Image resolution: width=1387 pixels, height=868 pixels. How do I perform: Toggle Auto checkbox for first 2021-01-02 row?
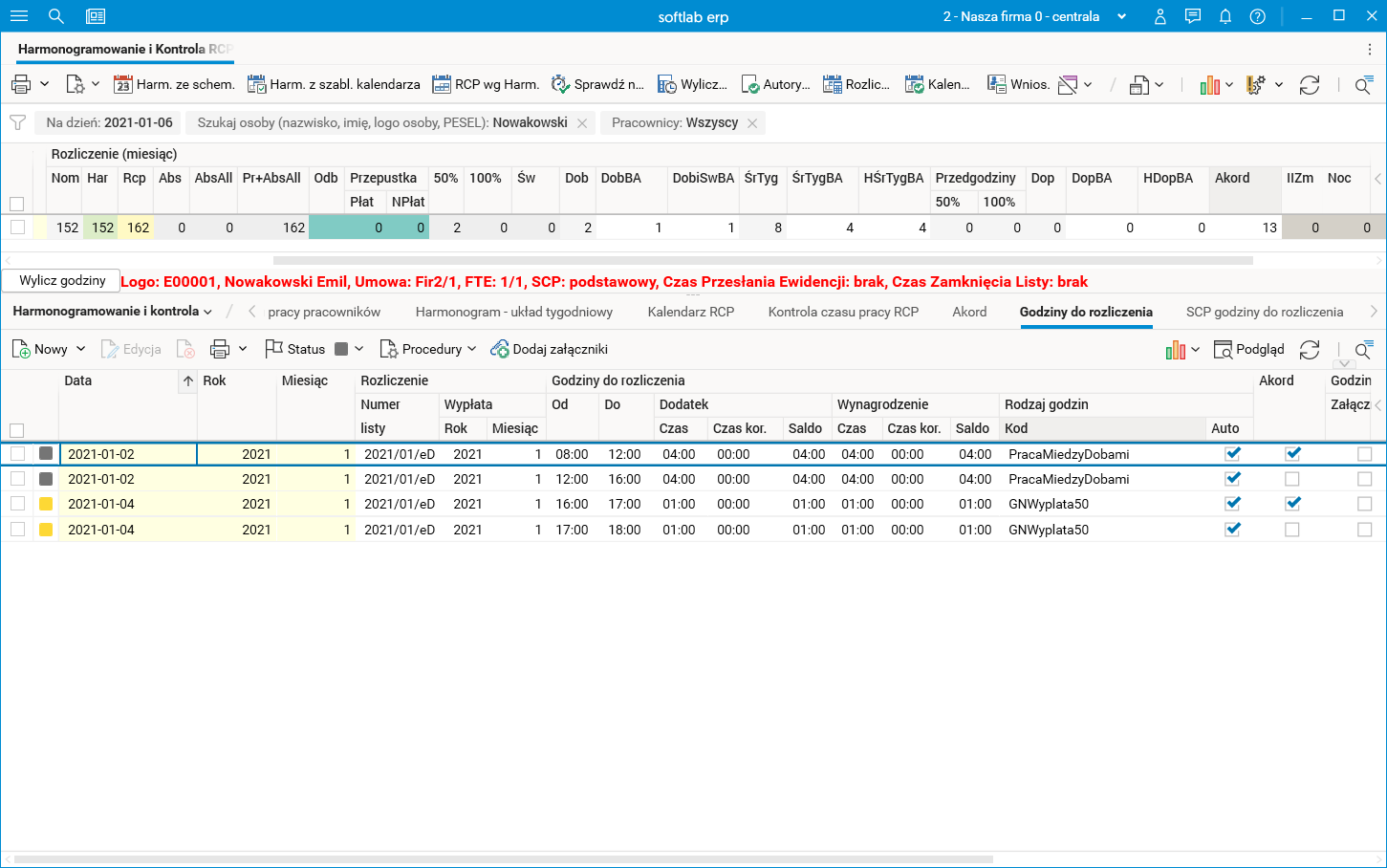pyautogui.click(x=1233, y=454)
